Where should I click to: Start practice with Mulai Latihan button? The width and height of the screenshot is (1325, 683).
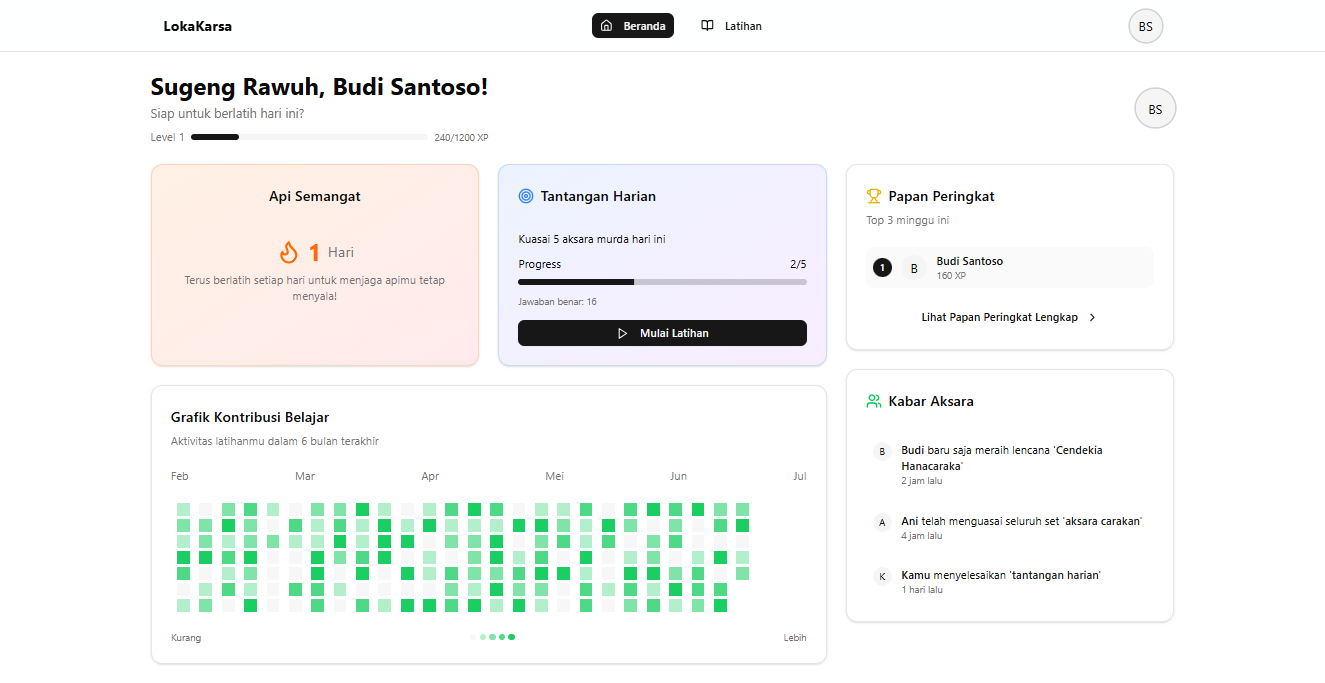pos(662,333)
